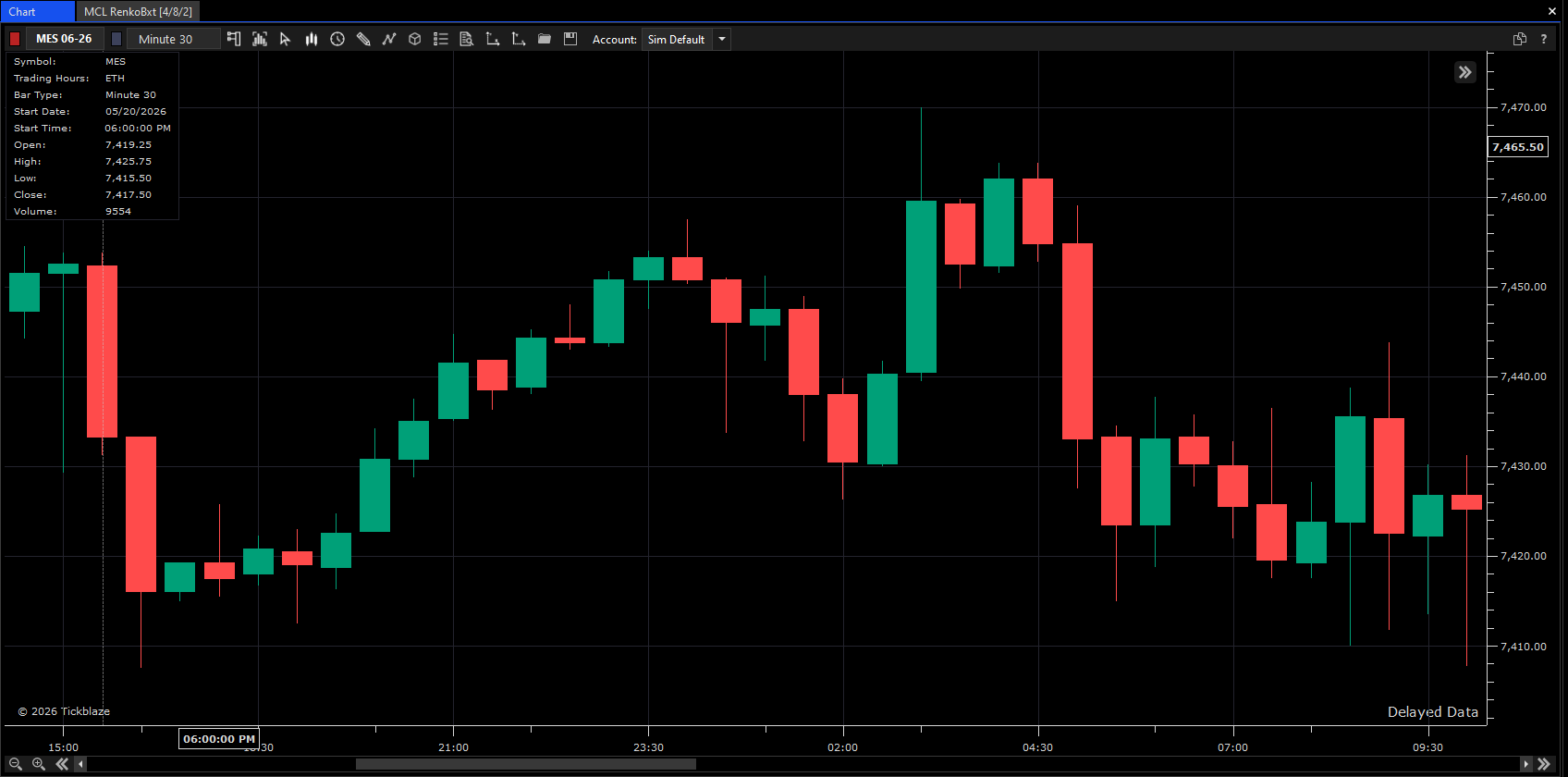Viewport: 1568px width, 777px height.
Task: Open the MES 06-26 symbol selector
Action: 64,39
